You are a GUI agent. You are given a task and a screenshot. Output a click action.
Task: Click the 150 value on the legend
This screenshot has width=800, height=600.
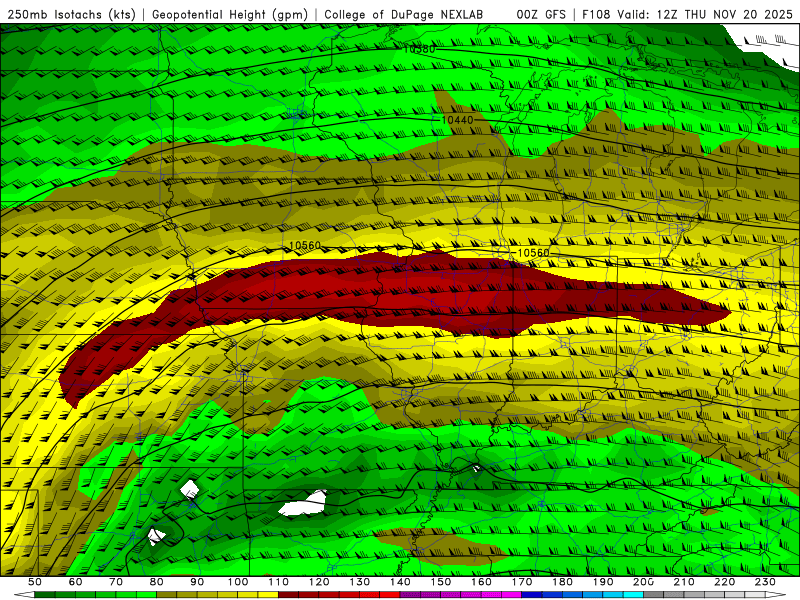pos(441,582)
